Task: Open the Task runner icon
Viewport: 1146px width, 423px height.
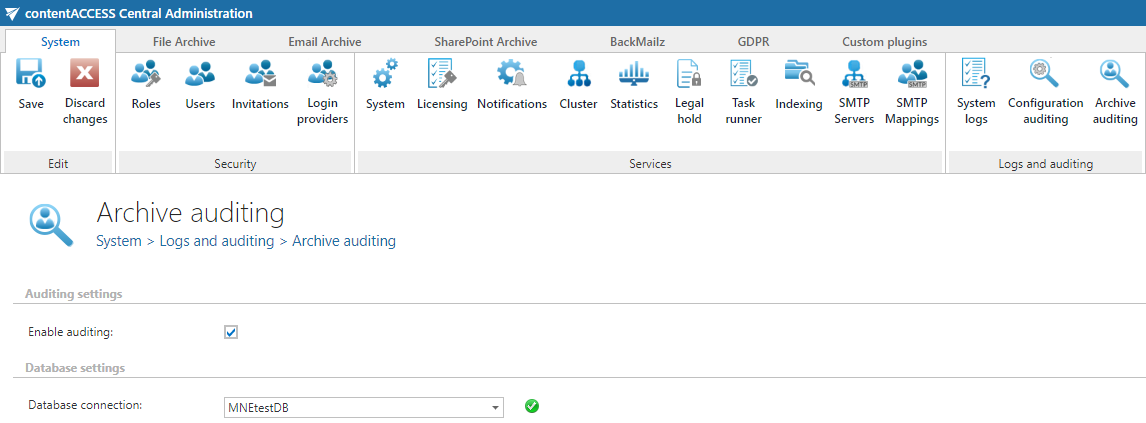Action: click(744, 75)
